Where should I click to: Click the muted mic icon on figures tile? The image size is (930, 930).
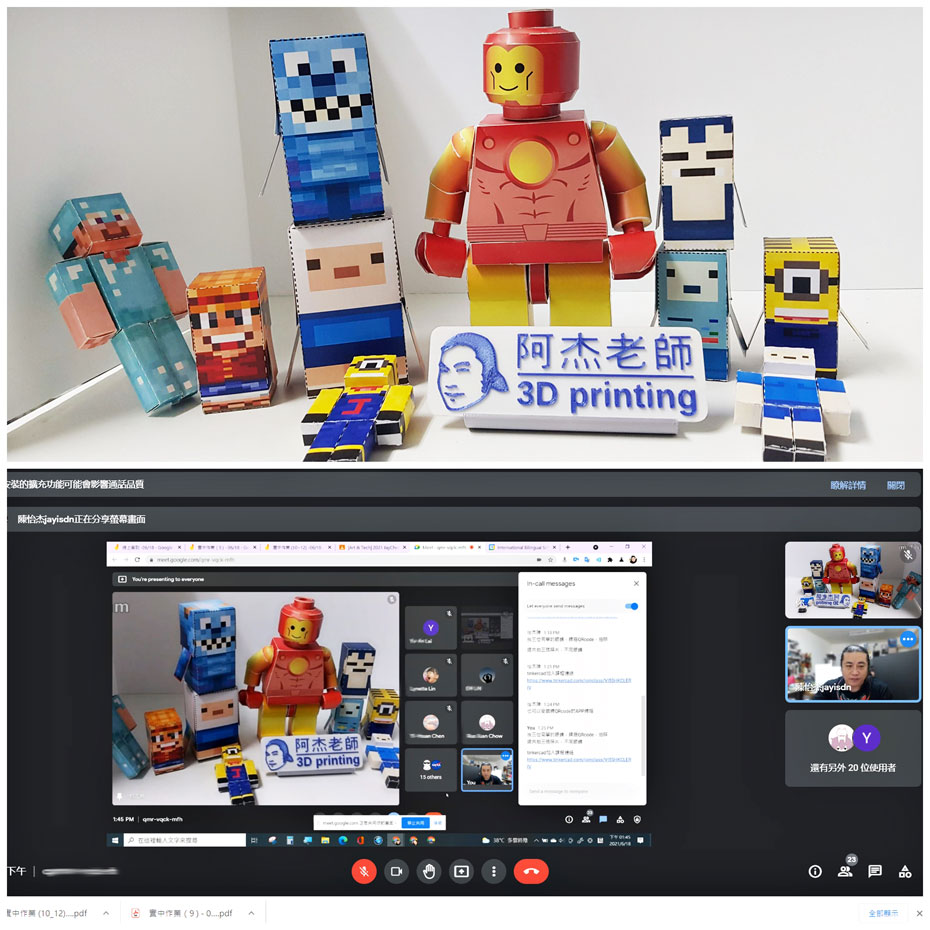tap(907, 555)
